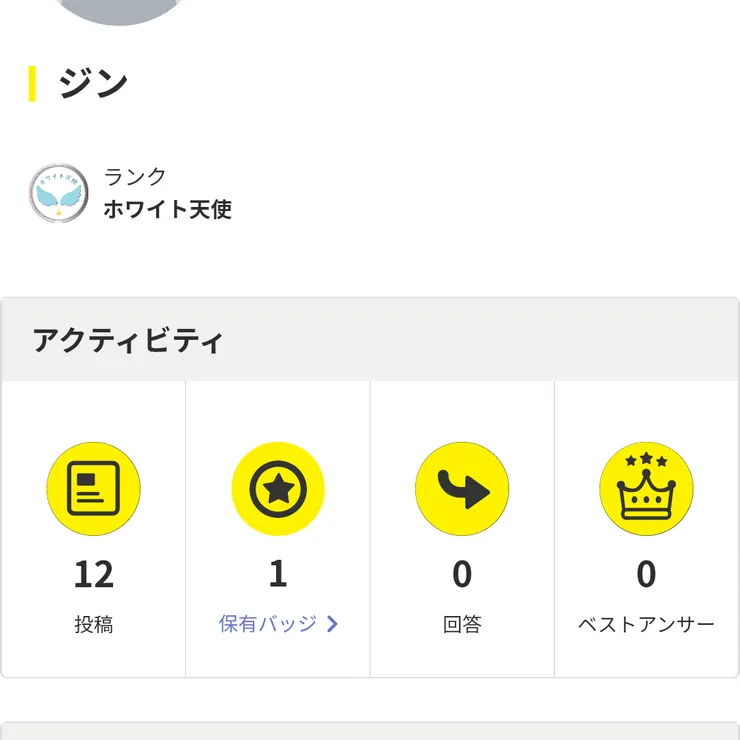Viewport: 740px width, 740px height.
Task: Expand 保有バッジ using the chevron arrow
Action: click(x=332, y=624)
